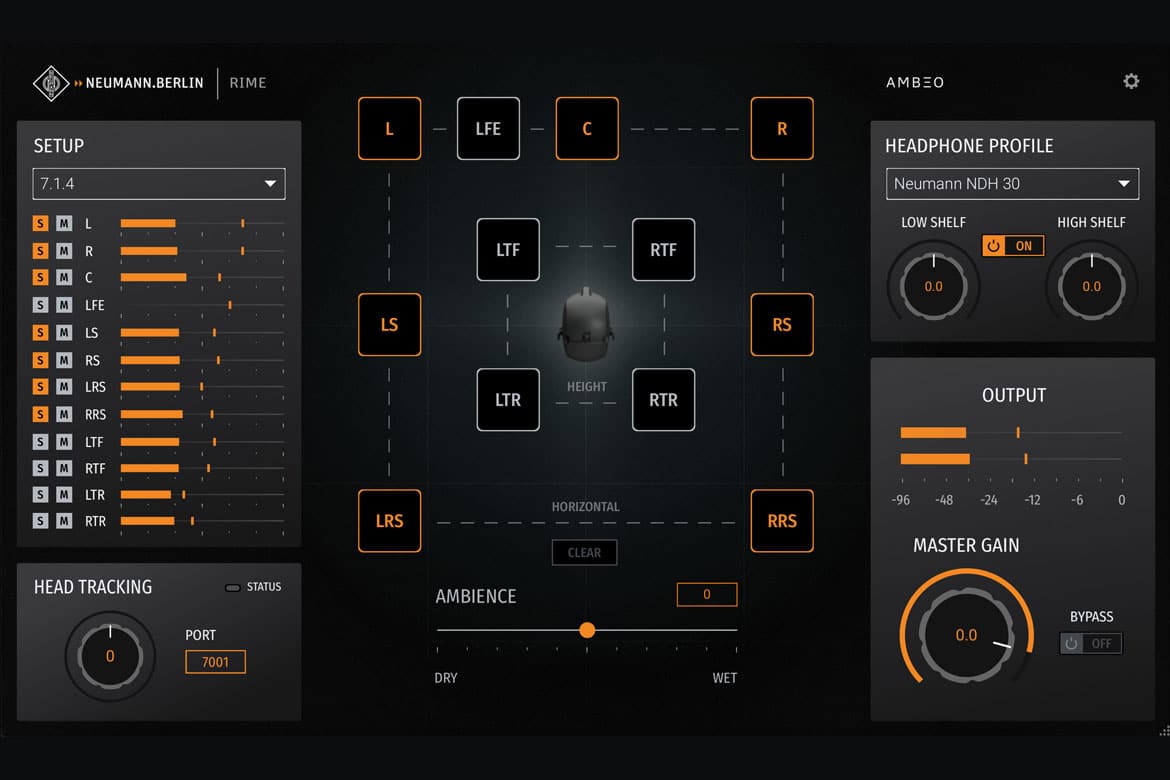Open the Neumann NDH 30 profile dropdown
Image resolution: width=1170 pixels, height=780 pixels.
(x=1012, y=184)
